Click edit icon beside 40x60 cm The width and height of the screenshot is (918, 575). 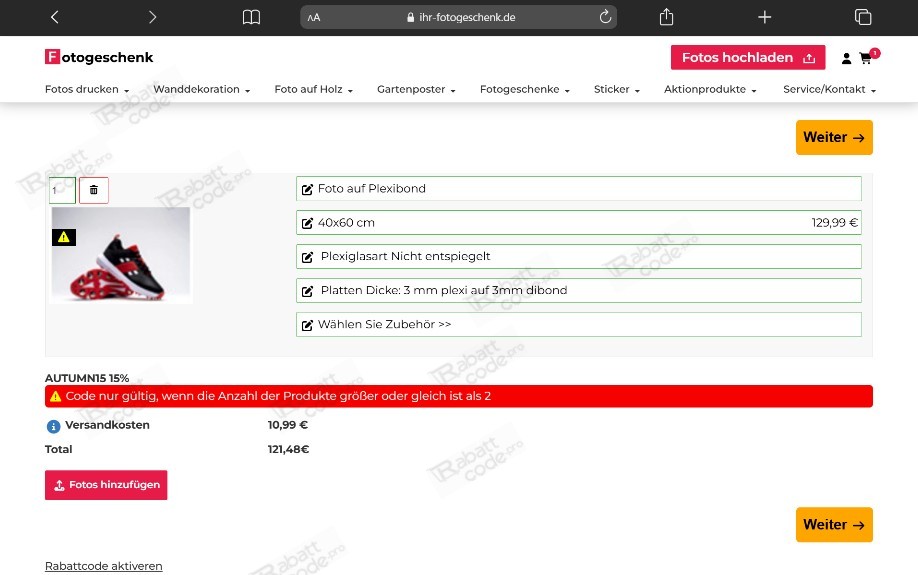pos(307,223)
